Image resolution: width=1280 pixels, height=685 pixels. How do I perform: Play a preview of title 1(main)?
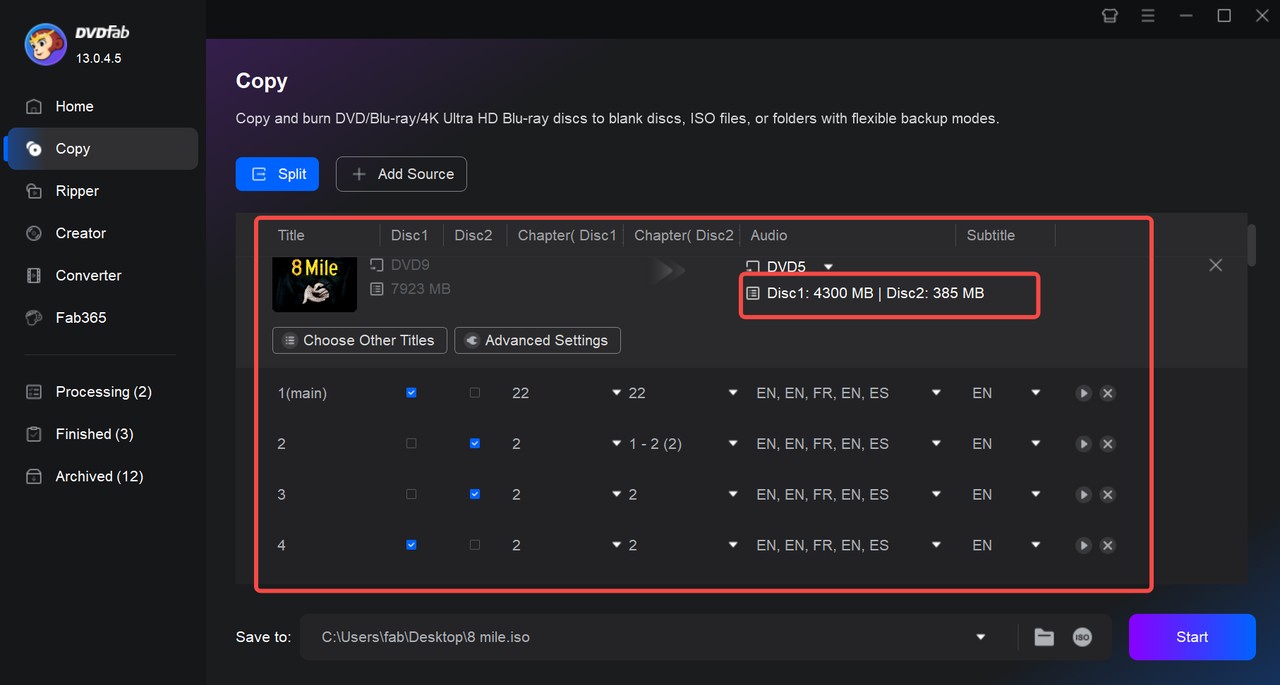1083,393
